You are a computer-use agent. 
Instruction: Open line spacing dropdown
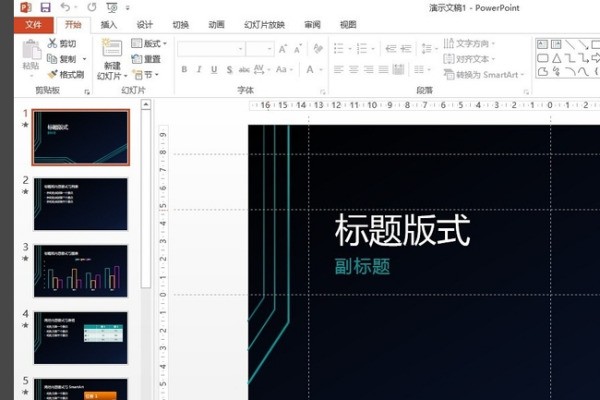429,49
